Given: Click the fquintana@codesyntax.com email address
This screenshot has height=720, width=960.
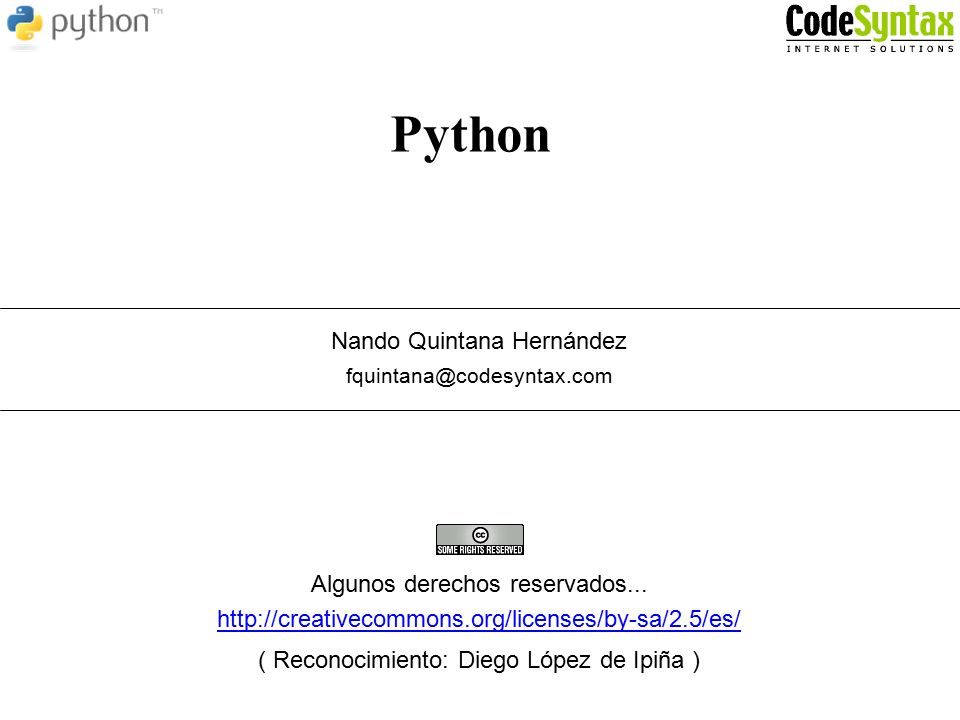Looking at the screenshot, I should pyautogui.click(x=479, y=376).
